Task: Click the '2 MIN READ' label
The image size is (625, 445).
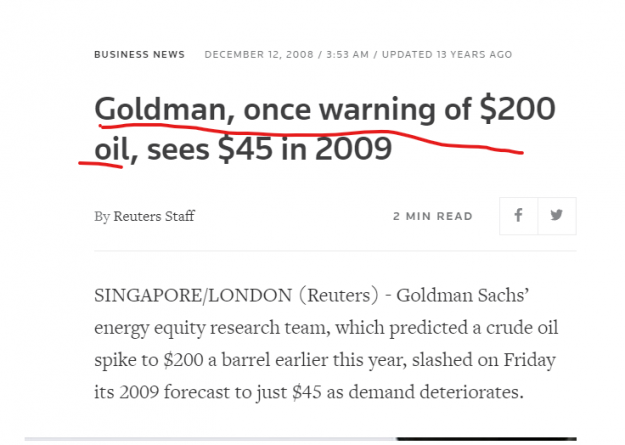Action: (x=433, y=216)
